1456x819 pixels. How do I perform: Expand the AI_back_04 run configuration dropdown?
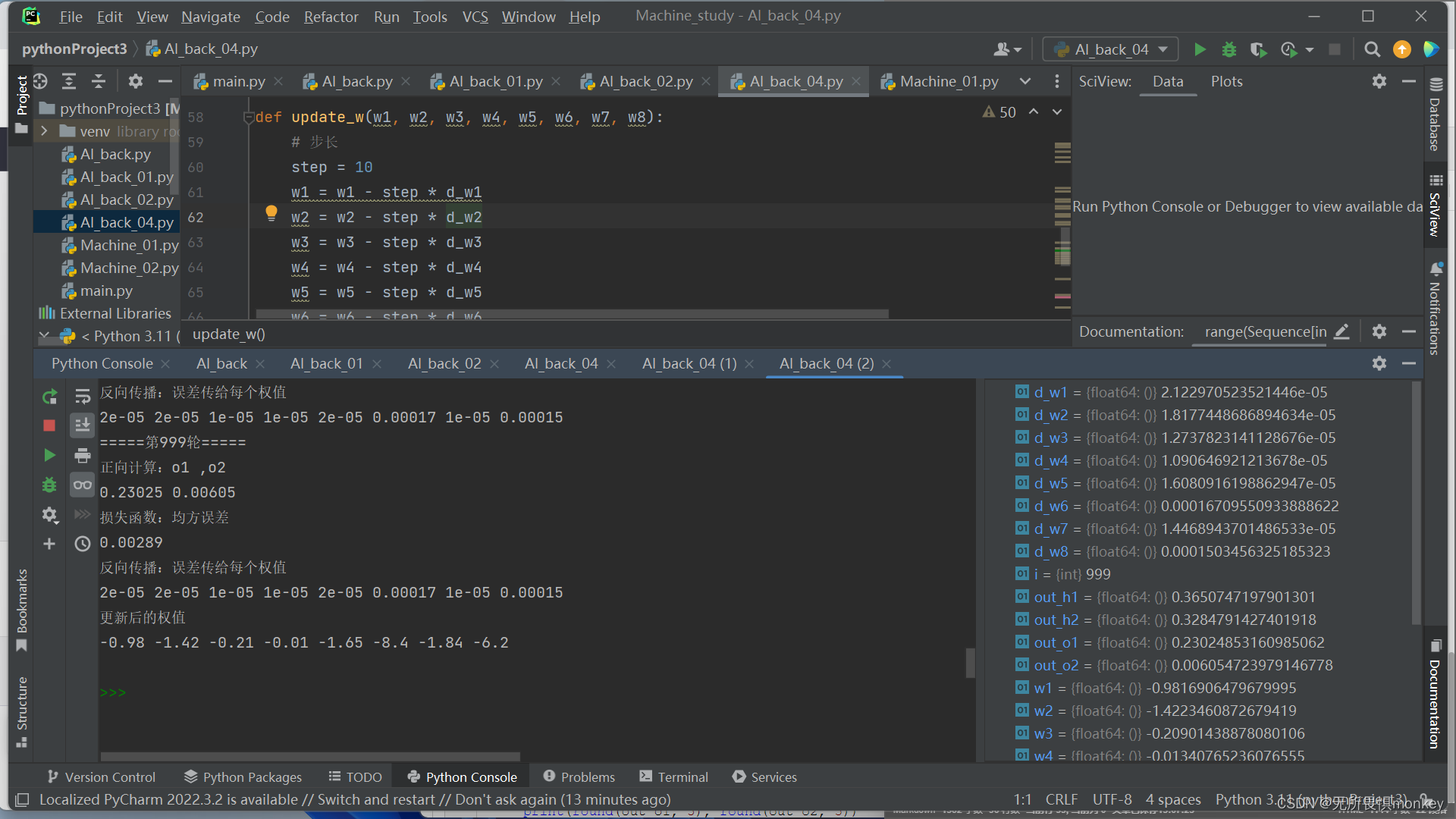tap(1162, 48)
